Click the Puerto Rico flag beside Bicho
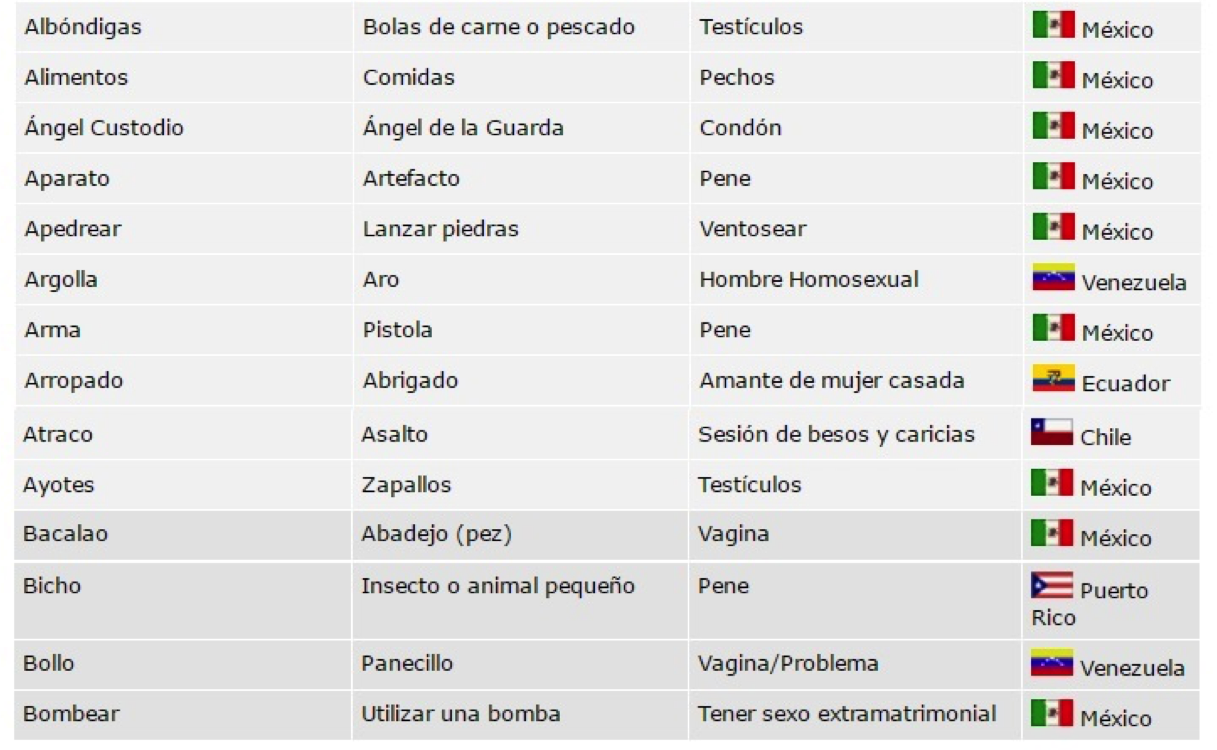This screenshot has height=750, width=1217. (x=1051, y=585)
